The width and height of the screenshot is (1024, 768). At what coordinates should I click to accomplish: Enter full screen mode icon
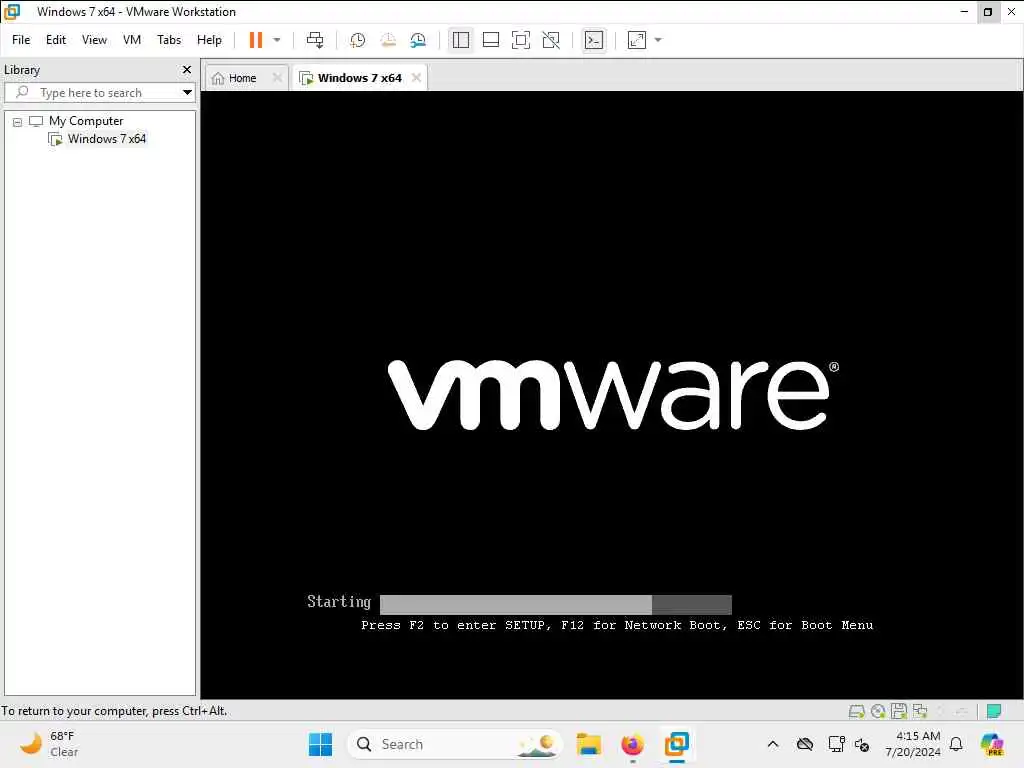(520, 40)
